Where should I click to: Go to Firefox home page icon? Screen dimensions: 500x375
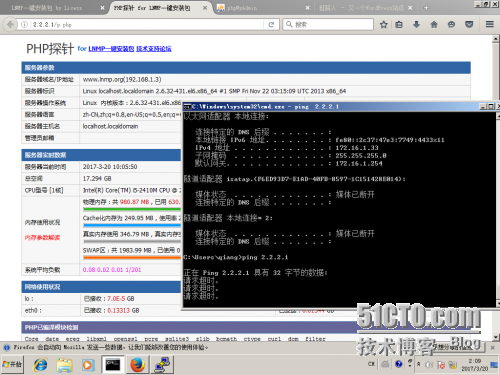pyautogui.click(x=434, y=24)
